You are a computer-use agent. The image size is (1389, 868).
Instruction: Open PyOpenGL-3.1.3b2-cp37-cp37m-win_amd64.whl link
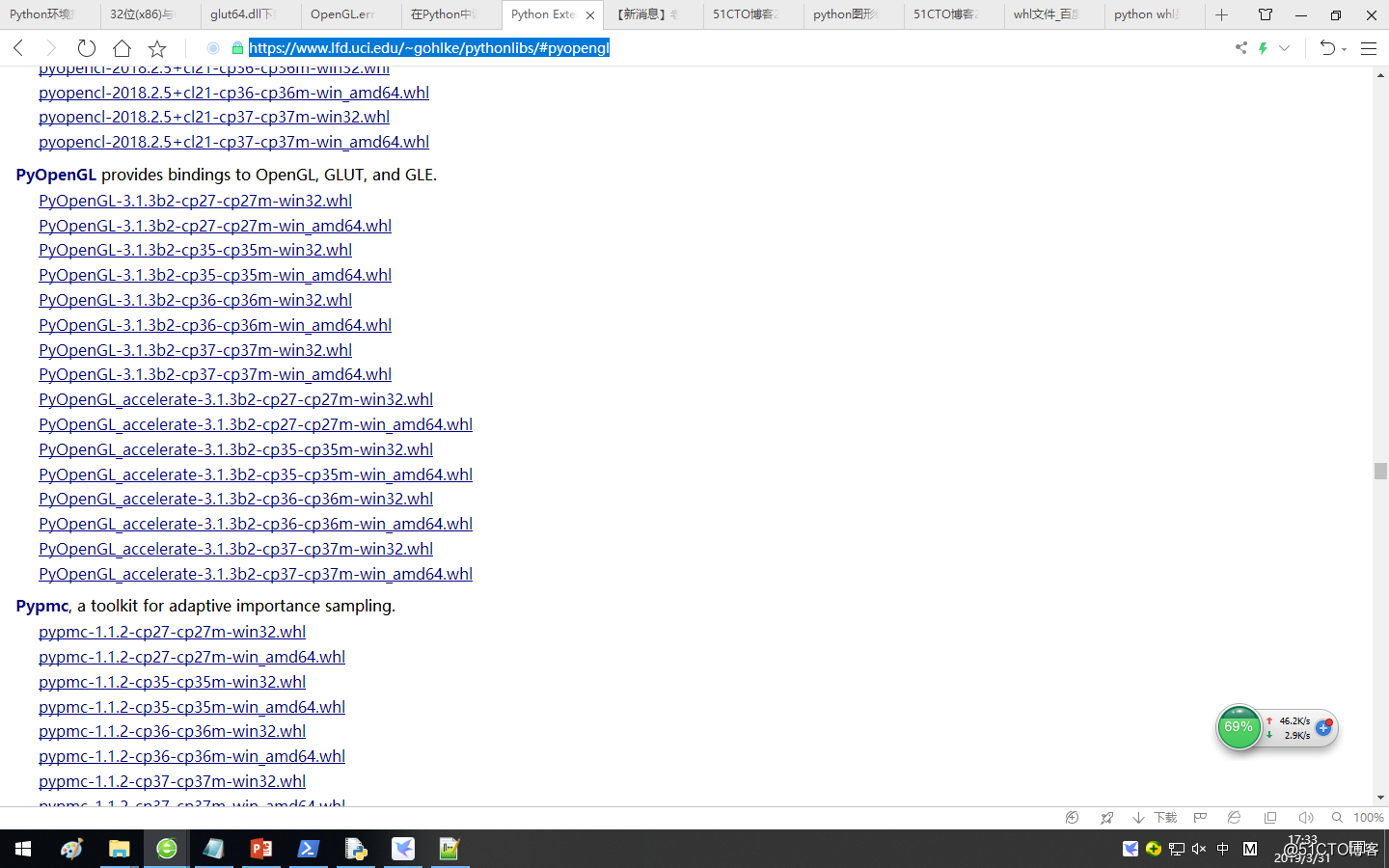point(215,374)
